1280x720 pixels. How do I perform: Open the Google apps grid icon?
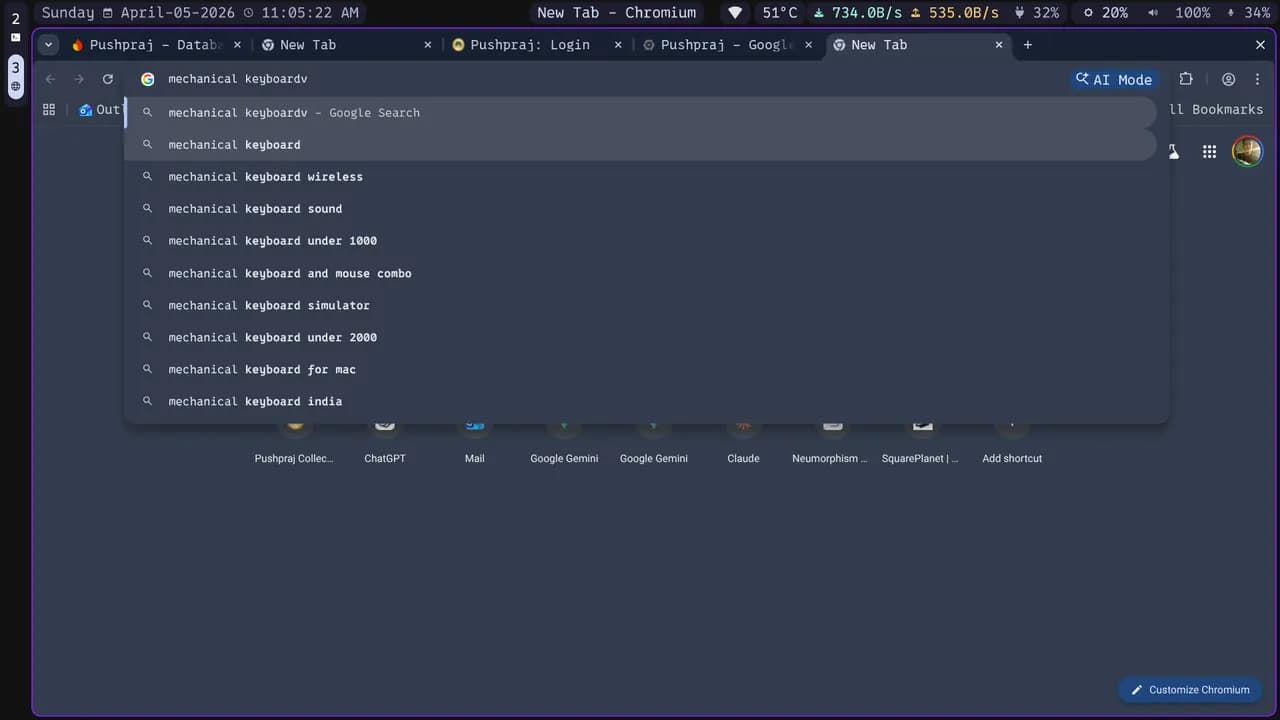pos(1209,151)
